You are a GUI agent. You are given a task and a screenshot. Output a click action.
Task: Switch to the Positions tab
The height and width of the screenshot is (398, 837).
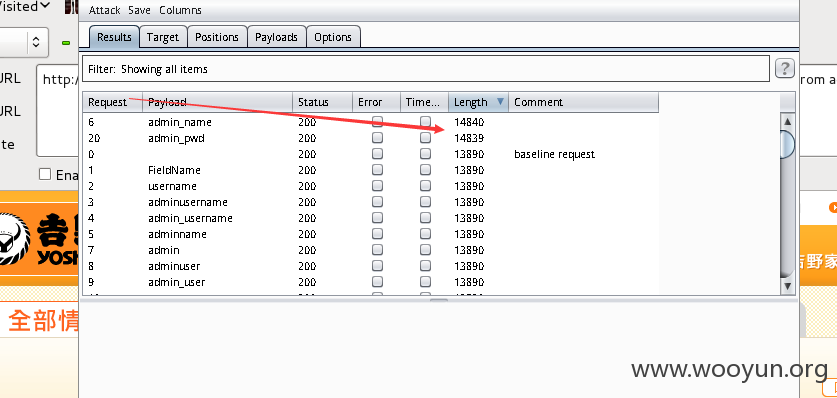(x=217, y=37)
